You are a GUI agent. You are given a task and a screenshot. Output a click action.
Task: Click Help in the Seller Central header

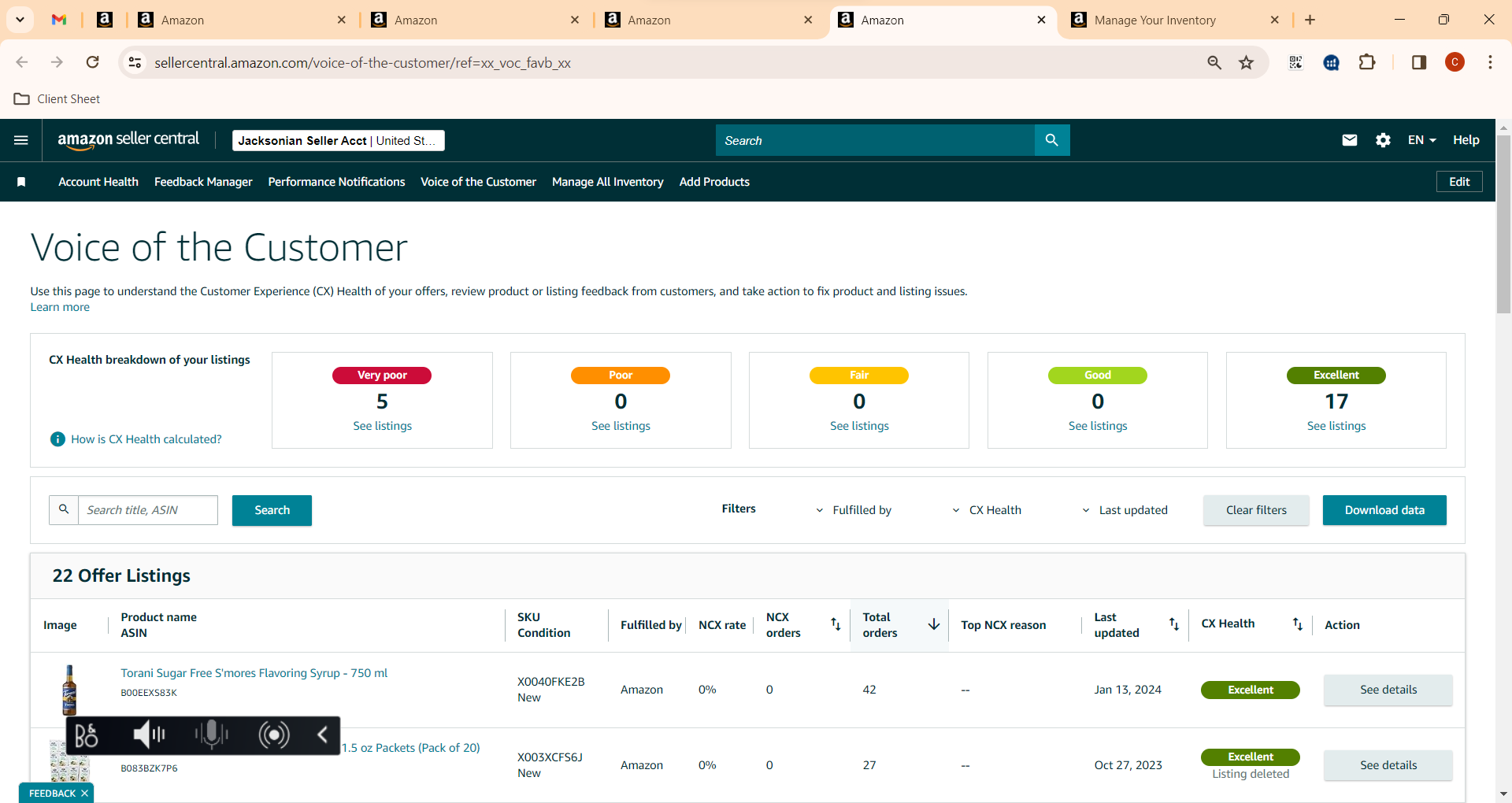1466,140
